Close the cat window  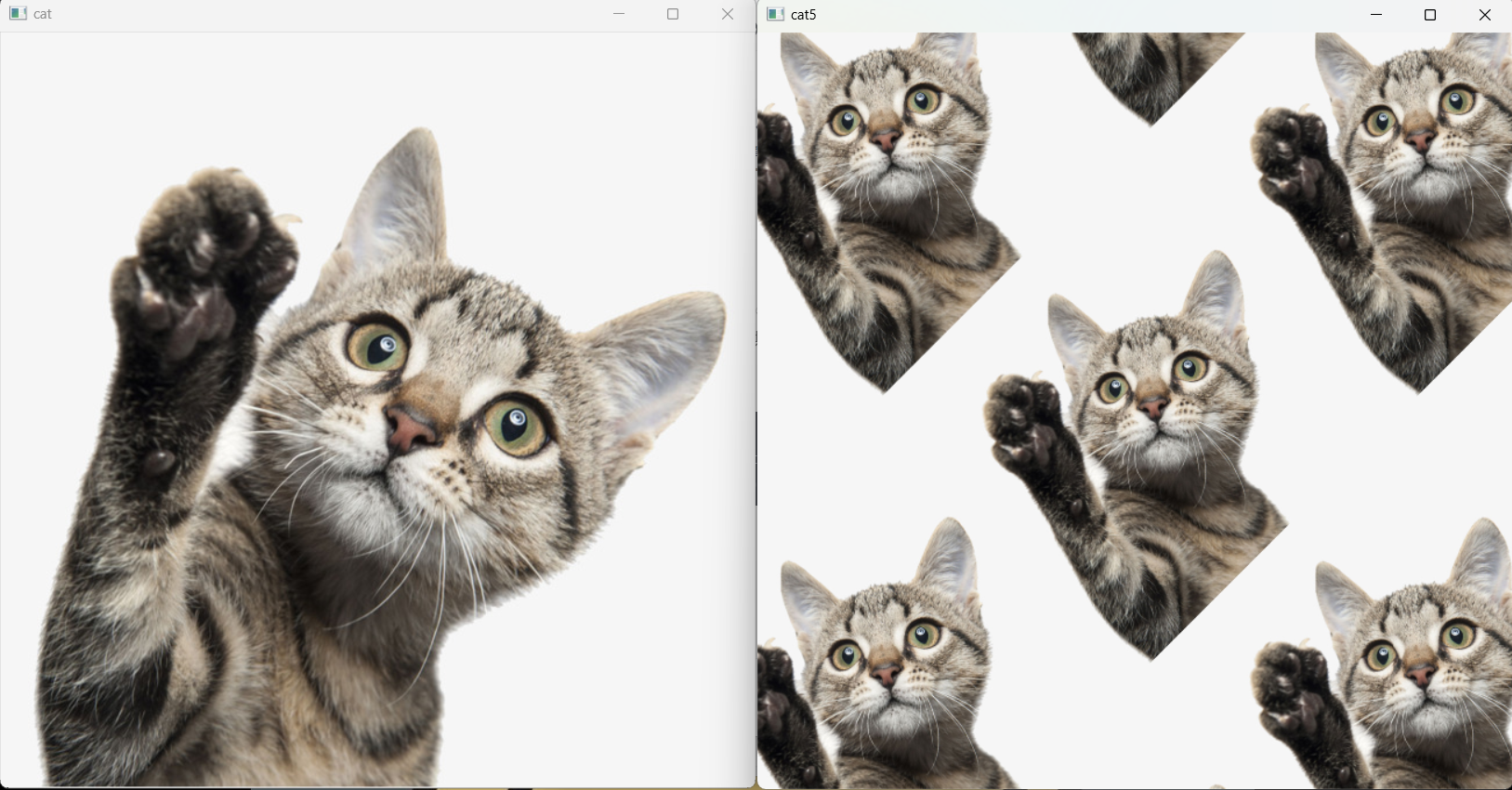pyautogui.click(x=728, y=14)
